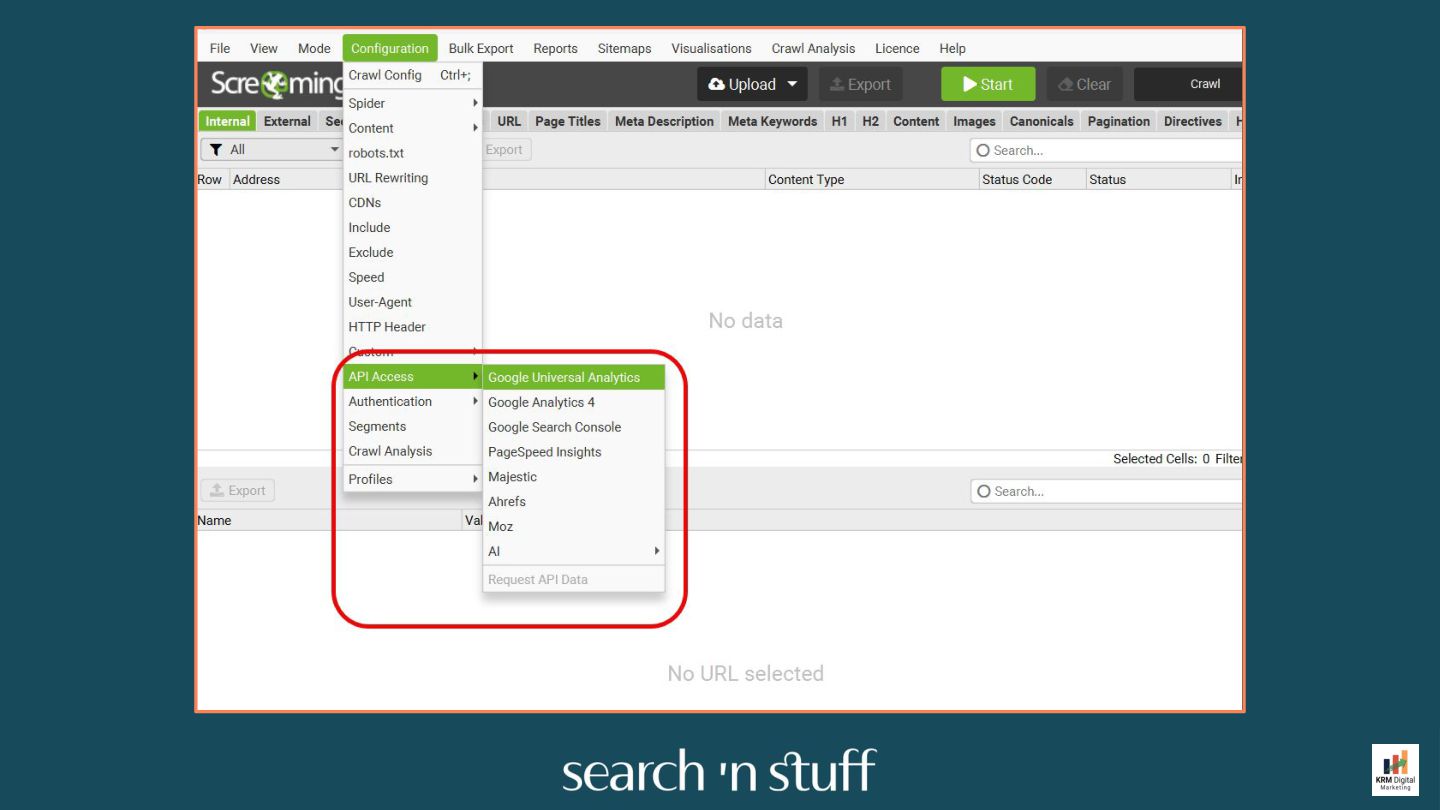
Task: Choose Google Universal Analytics API
Action: pos(574,377)
